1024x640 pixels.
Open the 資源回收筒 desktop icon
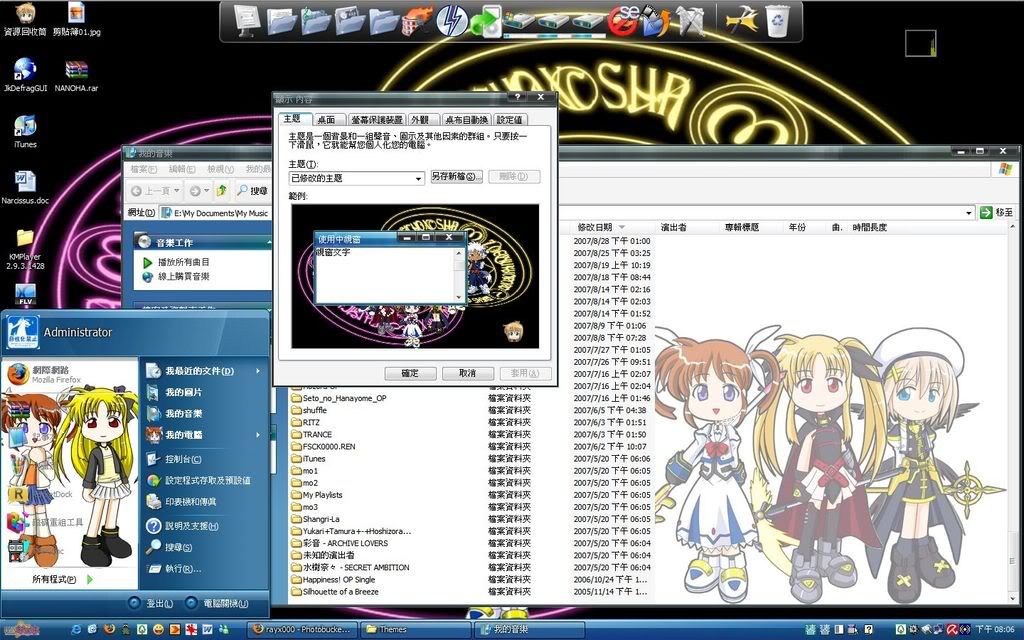pos(25,20)
